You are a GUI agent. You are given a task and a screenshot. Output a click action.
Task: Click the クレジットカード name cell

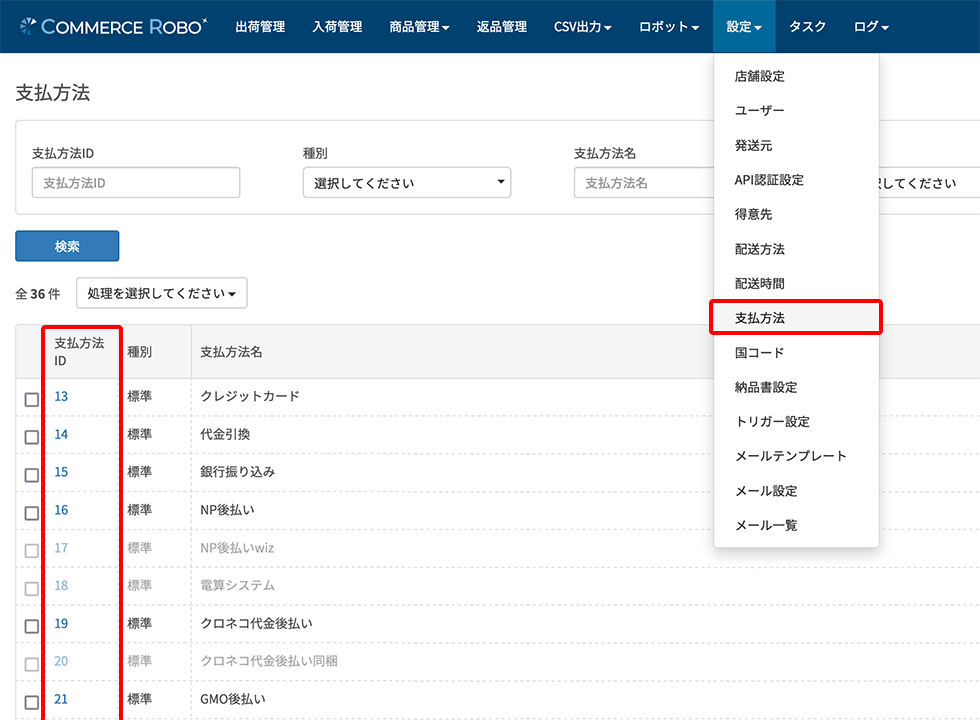(x=250, y=396)
